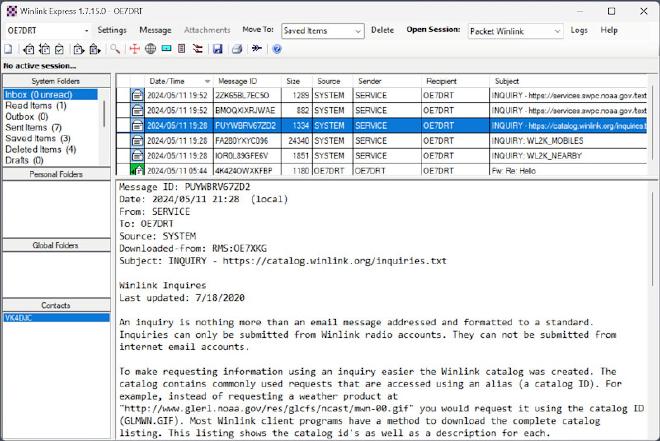Image resolution: width=660 pixels, height=441 pixels.
Task: Select the Deleted Items folder
Action: [40, 149]
